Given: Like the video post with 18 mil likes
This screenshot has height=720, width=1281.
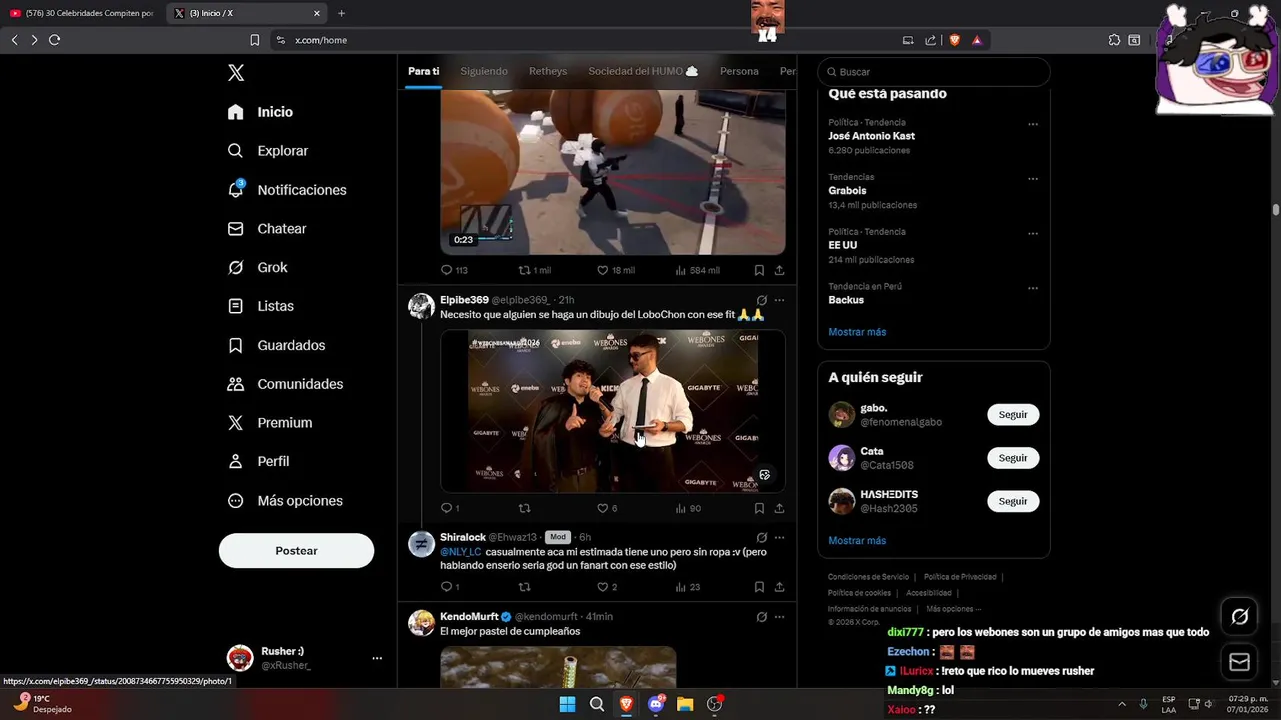Looking at the screenshot, I should tap(615, 270).
